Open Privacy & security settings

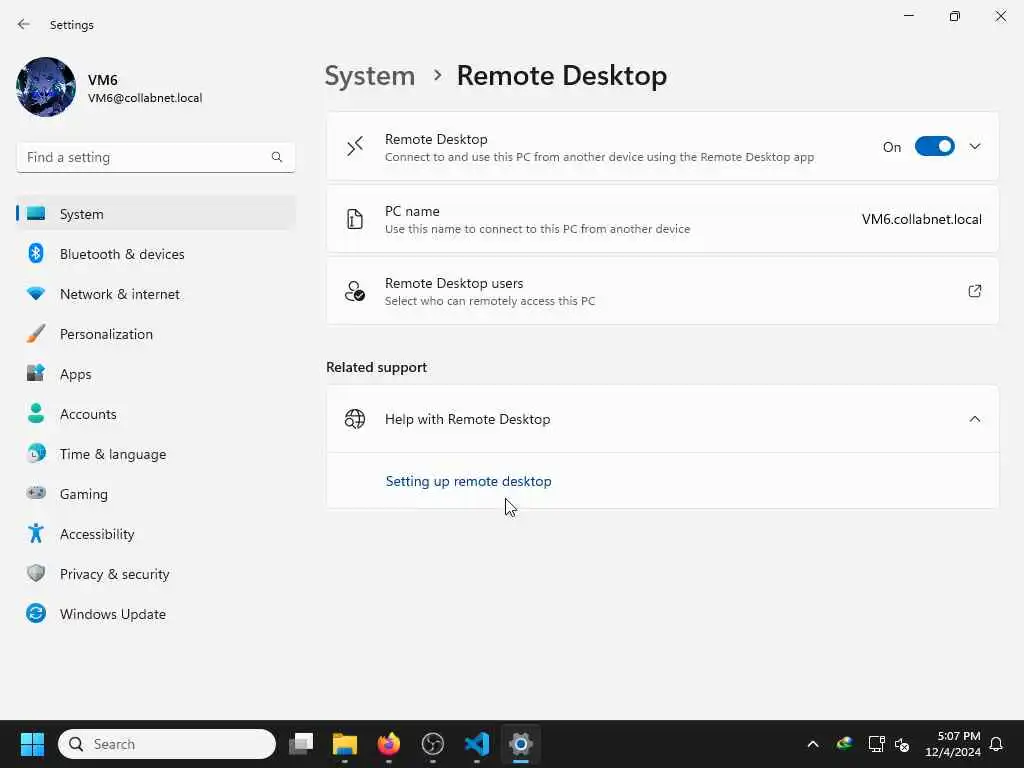[x=155, y=574]
